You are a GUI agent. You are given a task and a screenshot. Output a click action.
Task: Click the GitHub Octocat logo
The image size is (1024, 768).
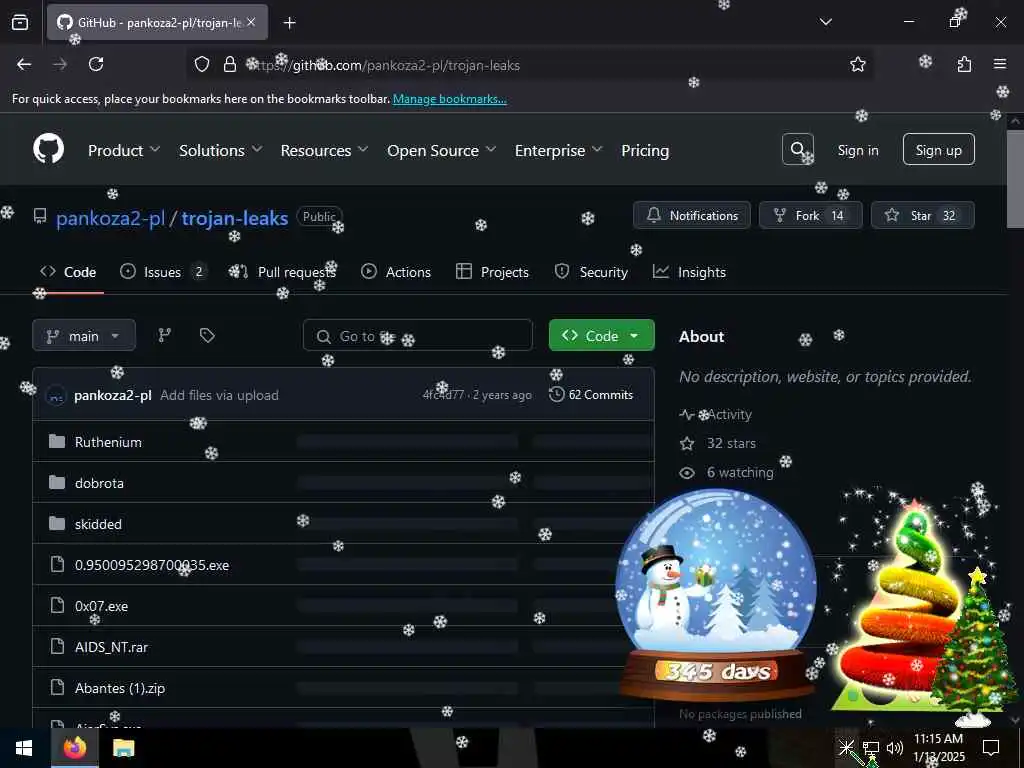point(49,150)
